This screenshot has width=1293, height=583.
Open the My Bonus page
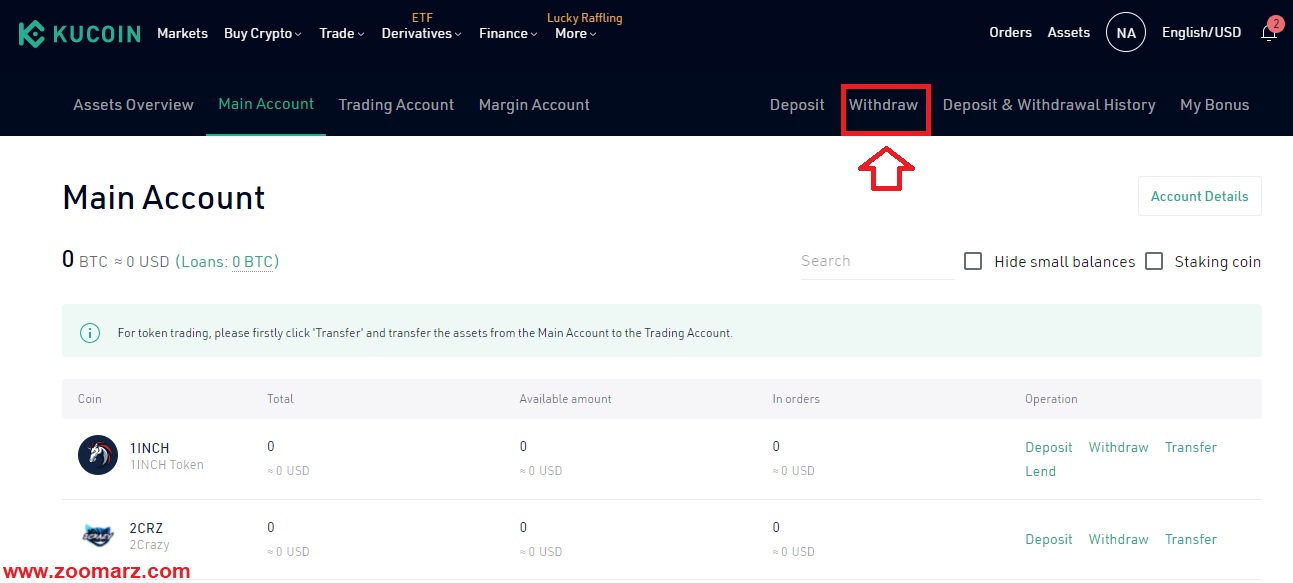[1214, 105]
